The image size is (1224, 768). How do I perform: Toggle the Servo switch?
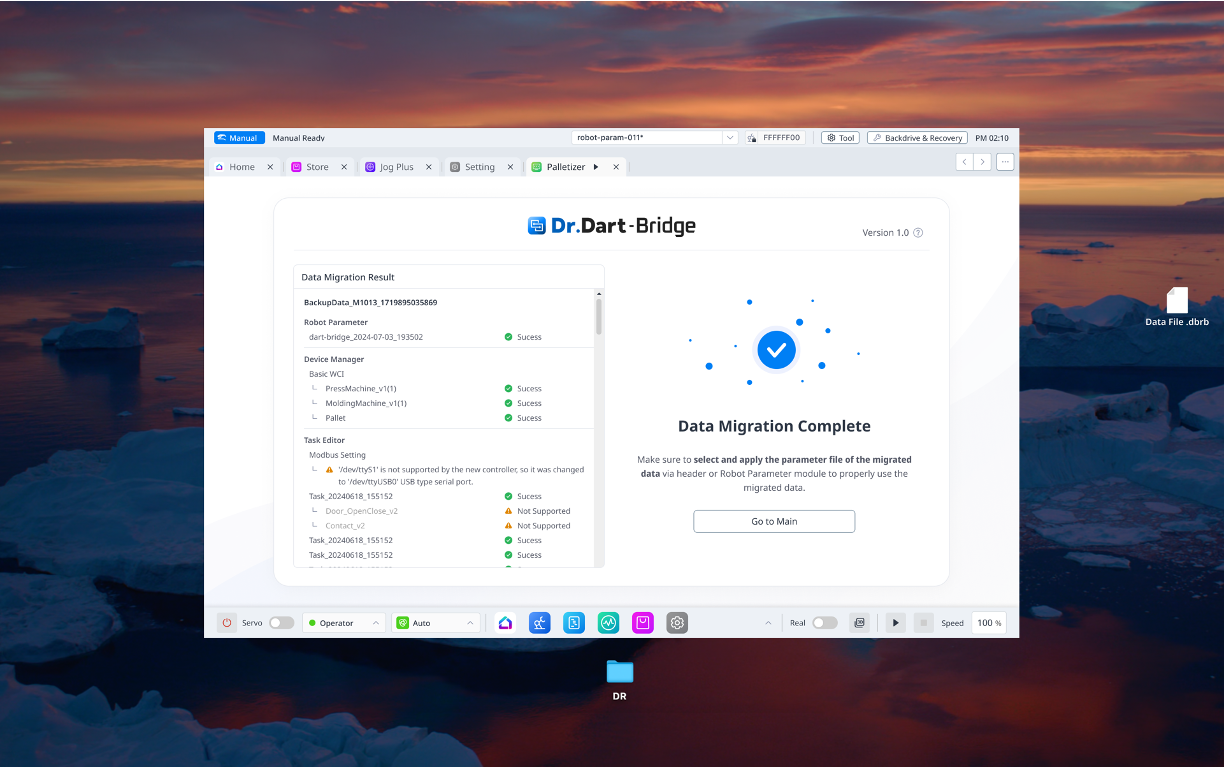[281, 623]
